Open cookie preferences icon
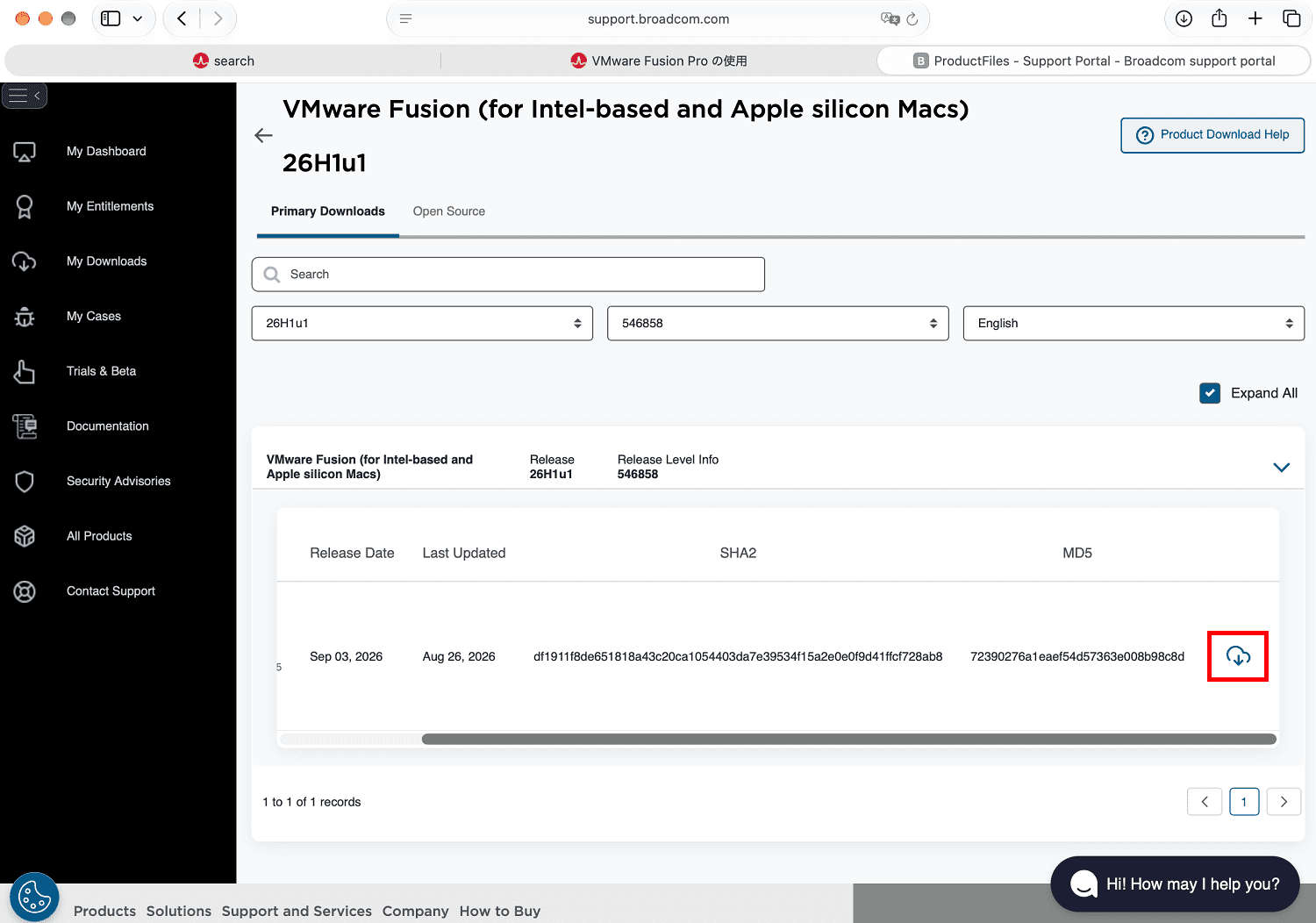Viewport: 1316px width, 923px height. (x=34, y=897)
